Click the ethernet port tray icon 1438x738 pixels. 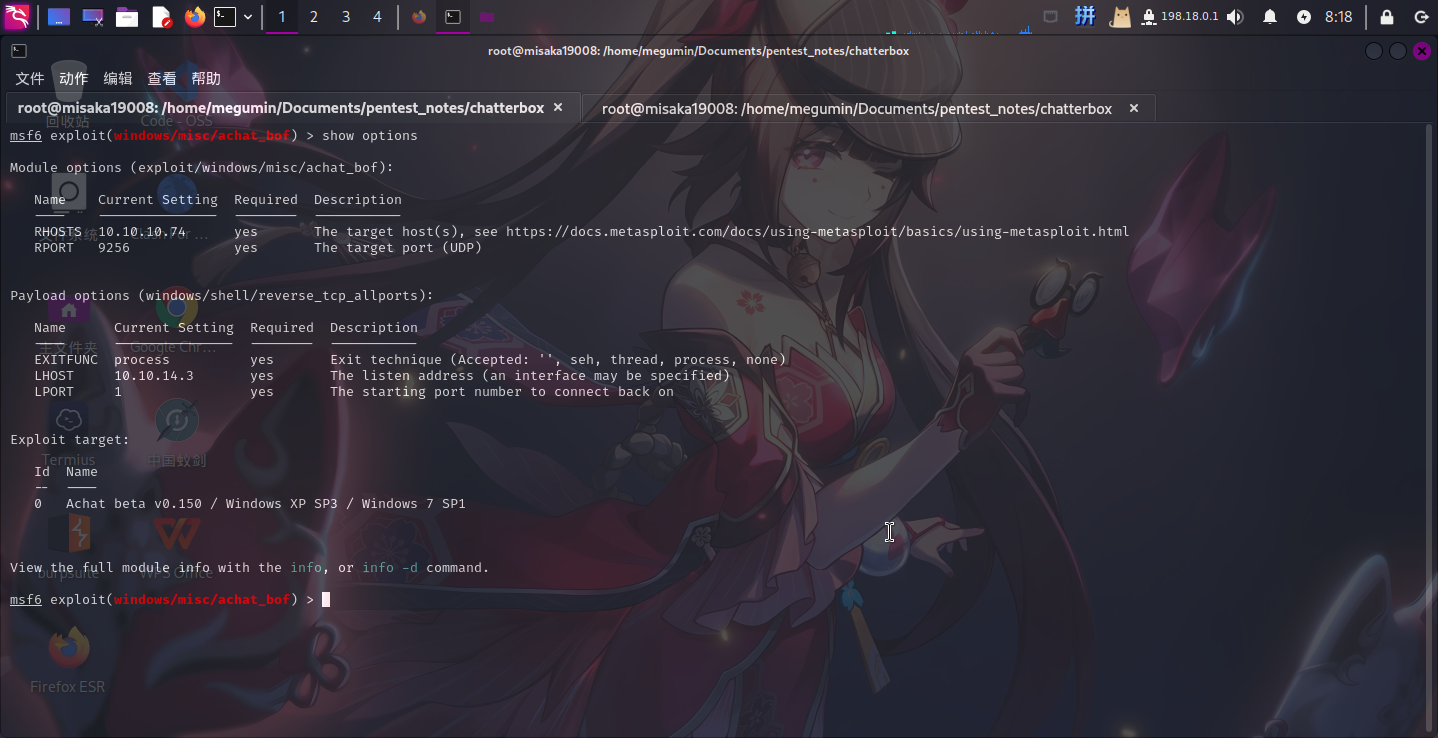[x=1050, y=16]
